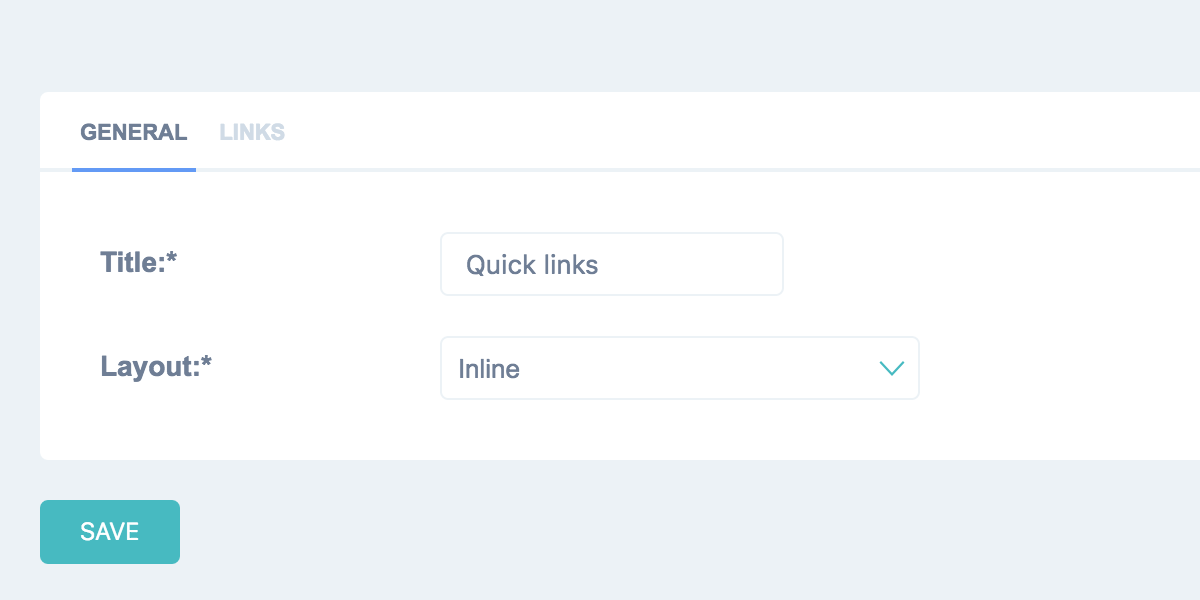
Task: Focus the Title input field
Action: pyautogui.click(x=611, y=264)
